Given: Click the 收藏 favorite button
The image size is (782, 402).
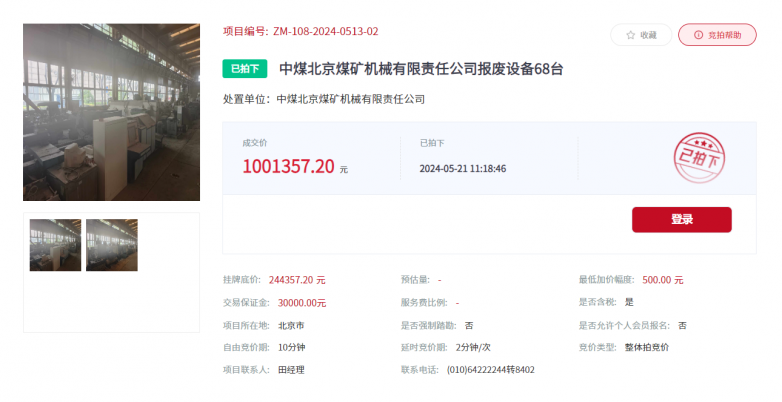Looking at the screenshot, I should 641,35.
